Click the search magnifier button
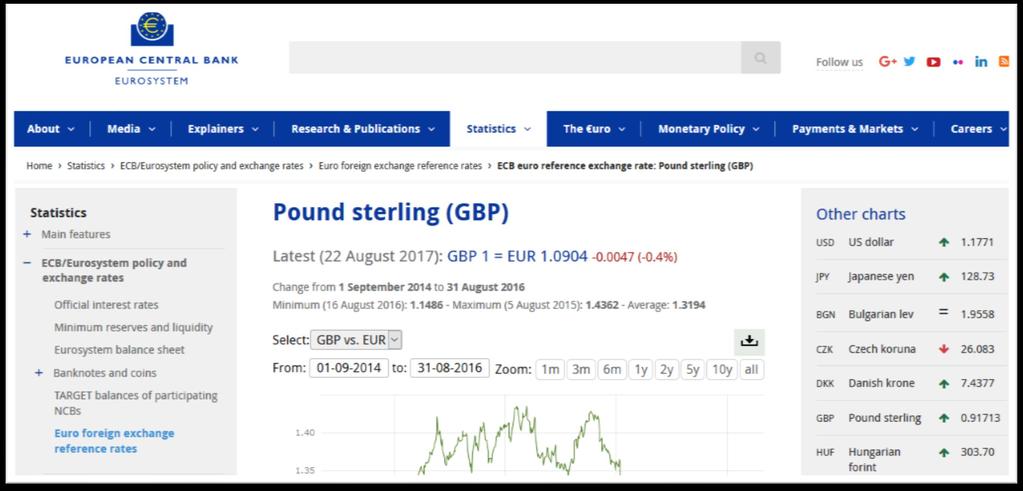 pyautogui.click(x=761, y=57)
